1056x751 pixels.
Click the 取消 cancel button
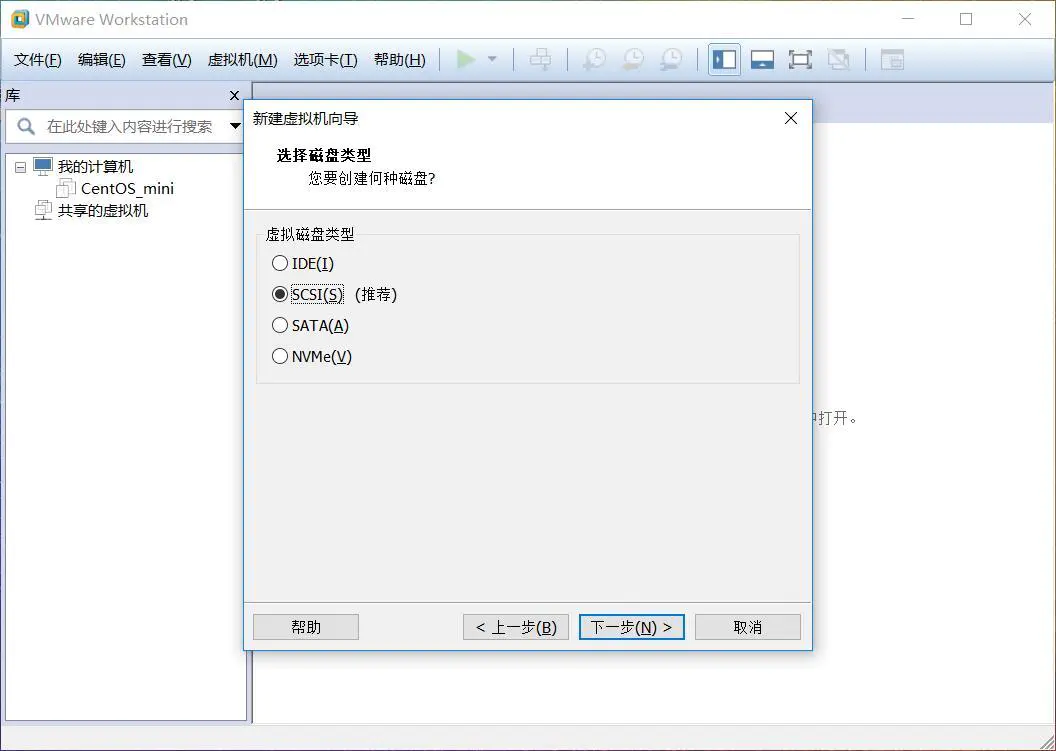(748, 627)
